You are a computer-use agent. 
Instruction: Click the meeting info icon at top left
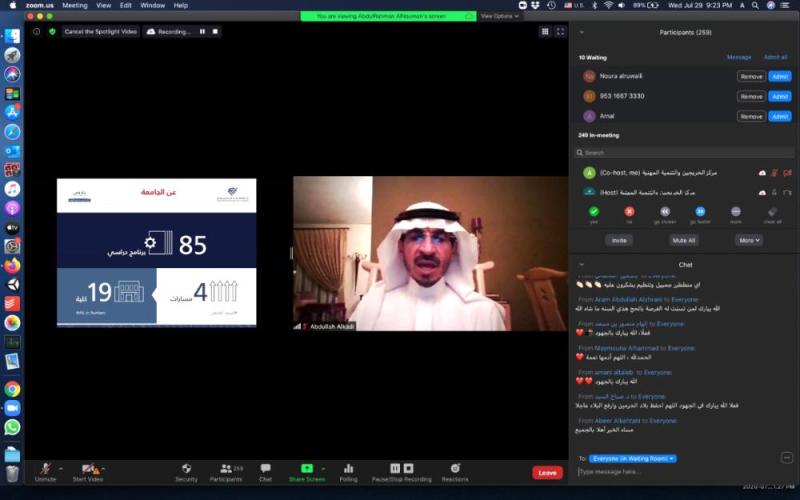tap(36, 32)
